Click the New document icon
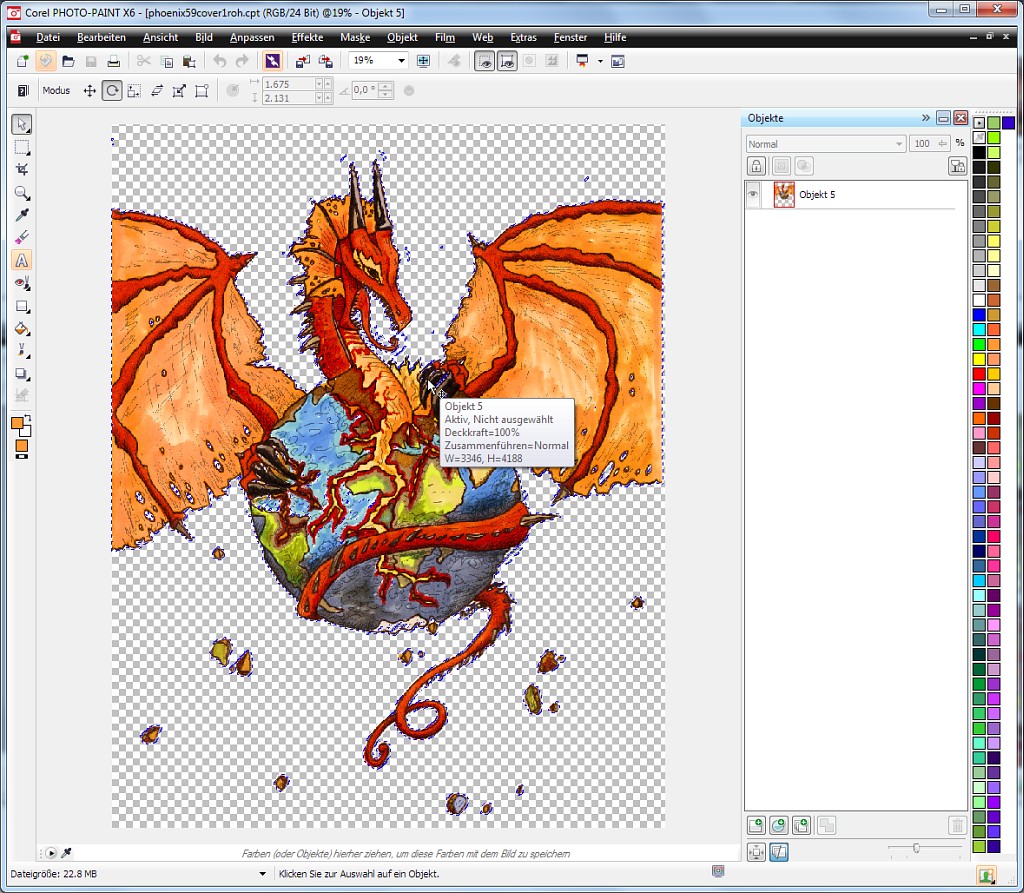Screen dimensions: 1024x893 (x=23, y=61)
